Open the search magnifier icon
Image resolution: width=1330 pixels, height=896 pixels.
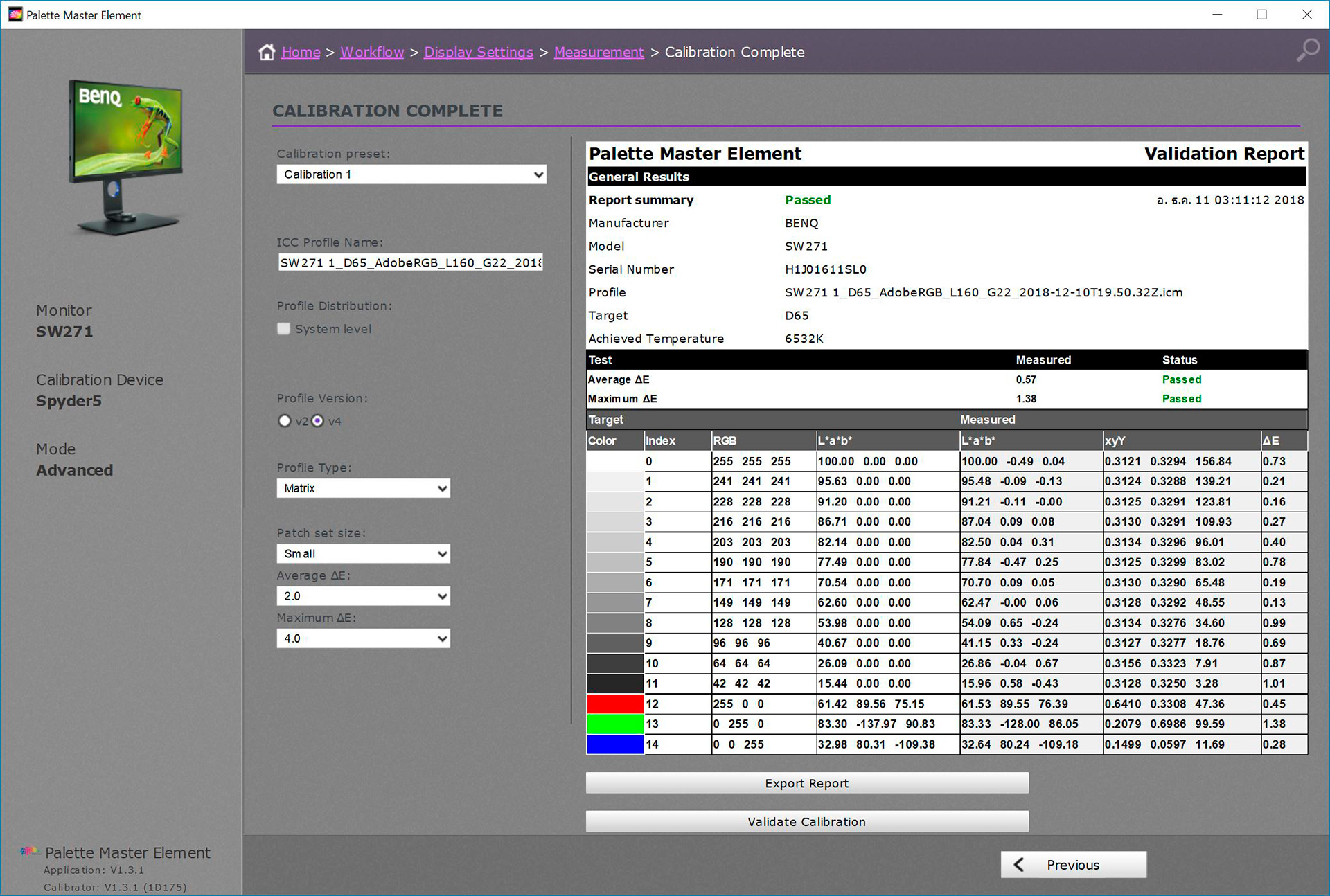pyautogui.click(x=1308, y=51)
